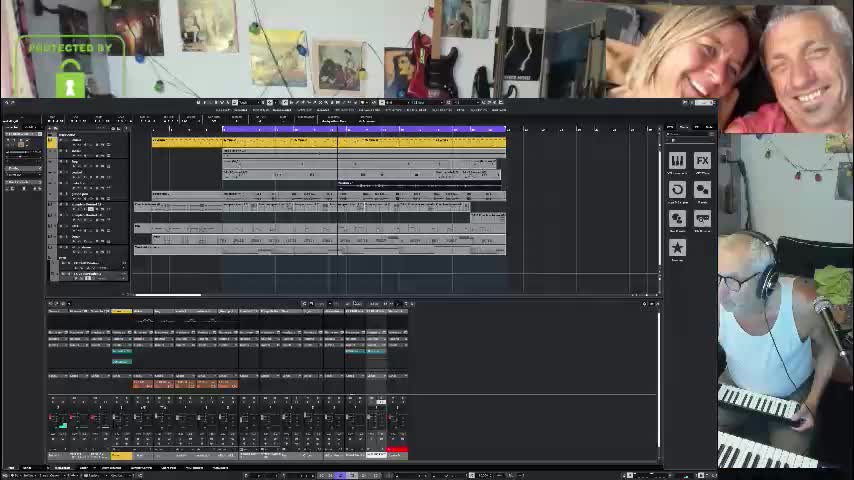The image size is (854, 480).
Task: Switch to the first tab of the right zone
Action: [671, 128]
